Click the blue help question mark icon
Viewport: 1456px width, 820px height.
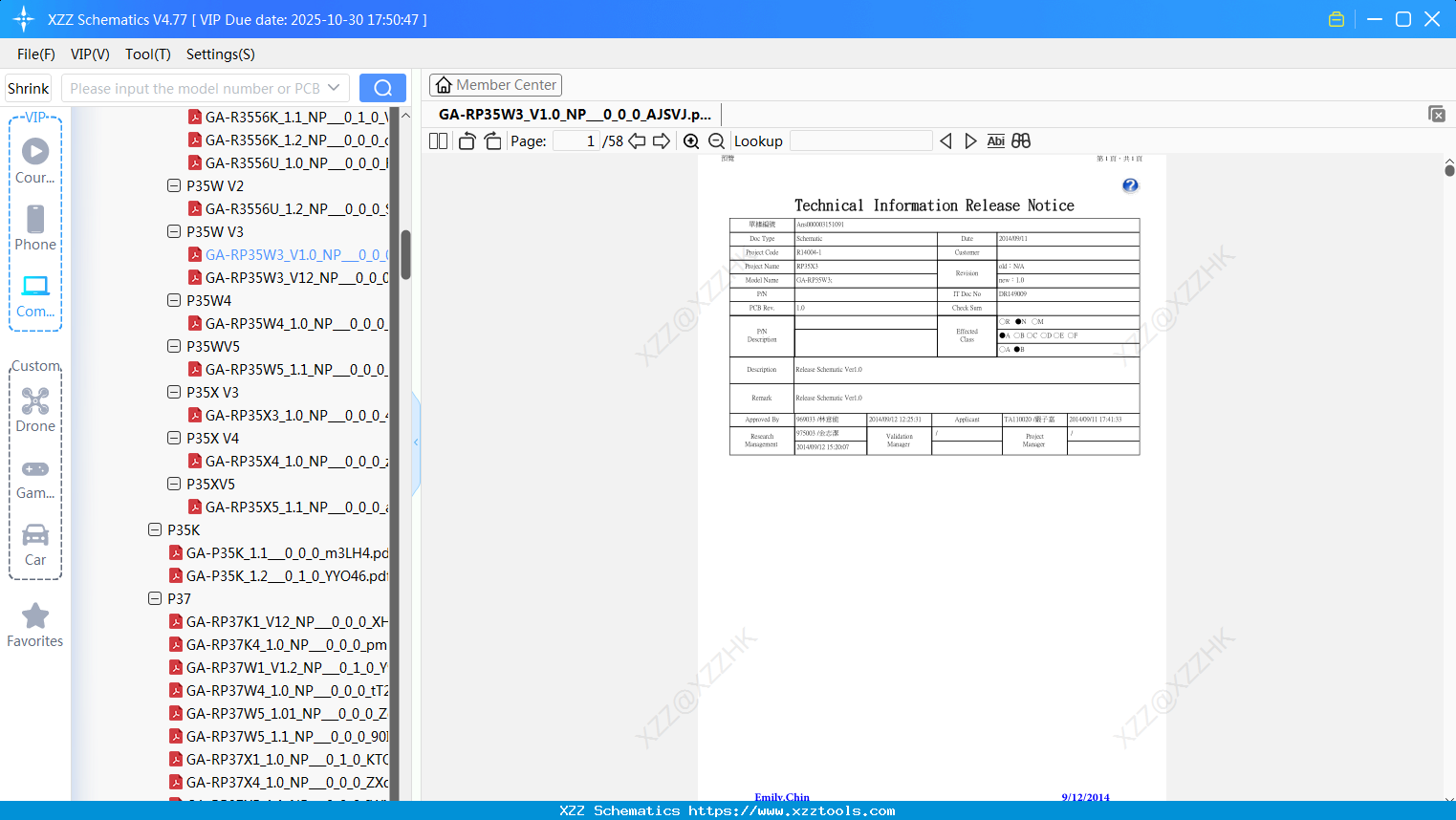pos(1130,185)
